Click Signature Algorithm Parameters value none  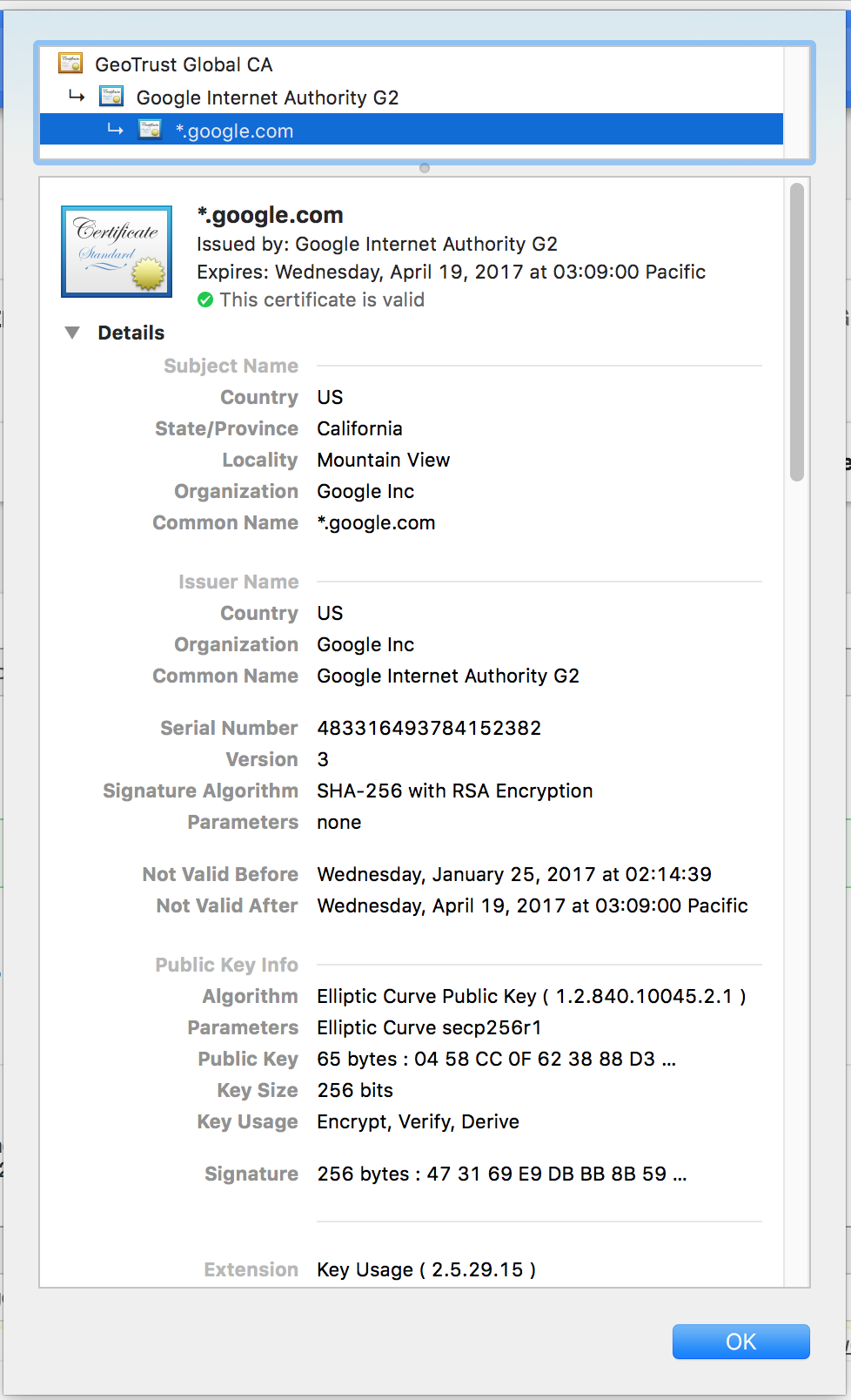[x=339, y=823]
